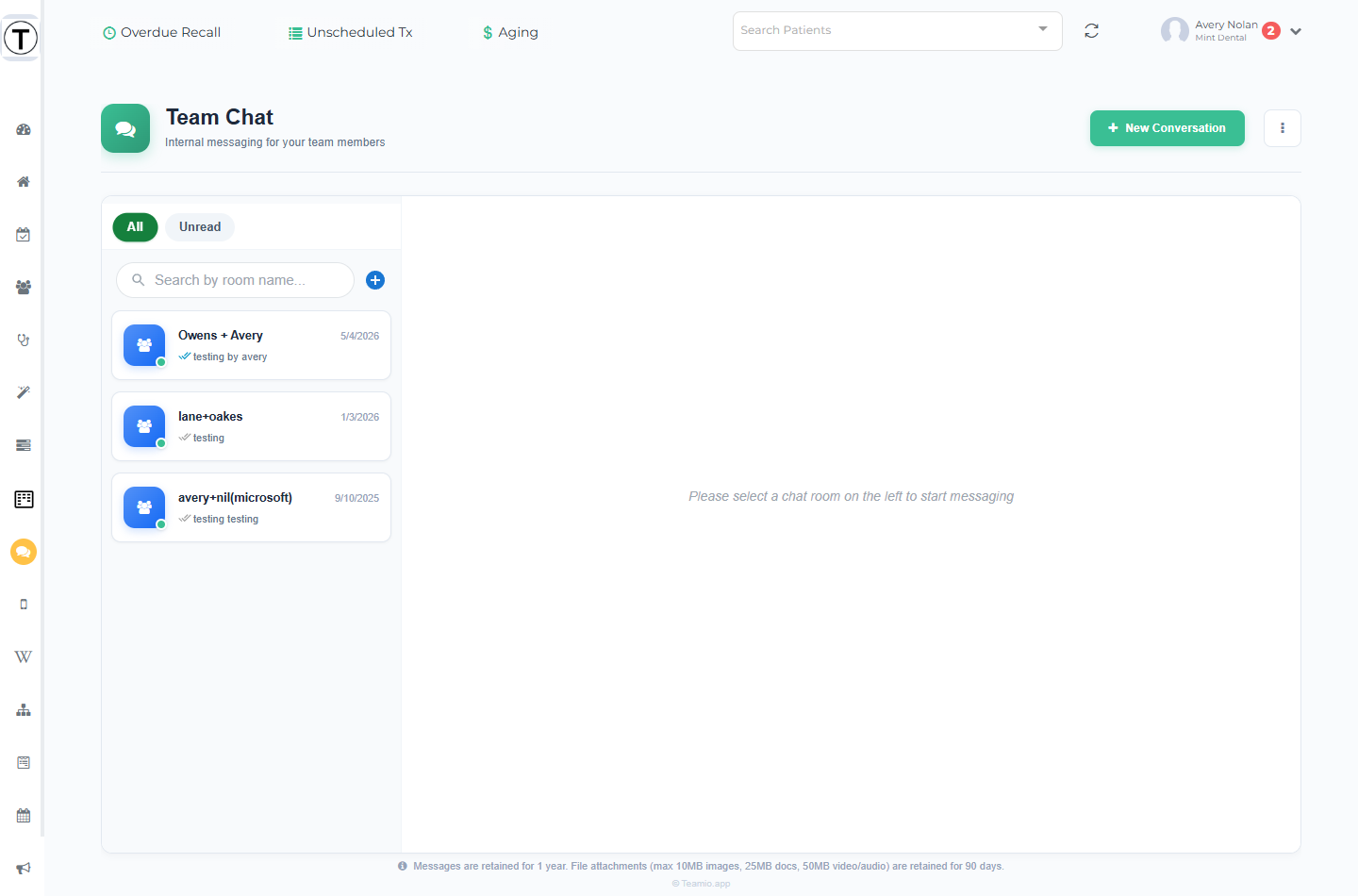Filter conversations by the Unread tab

(x=200, y=227)
